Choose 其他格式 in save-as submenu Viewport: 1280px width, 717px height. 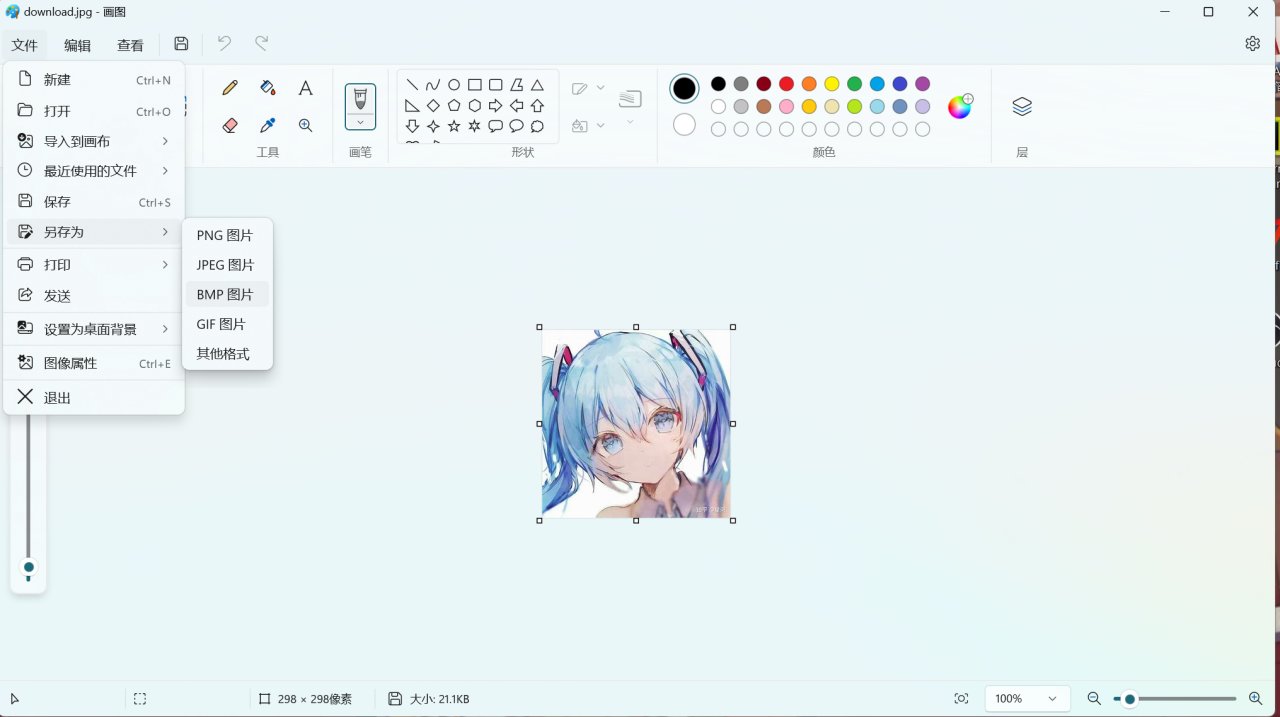pyautogui.click(x=227, y=354)
